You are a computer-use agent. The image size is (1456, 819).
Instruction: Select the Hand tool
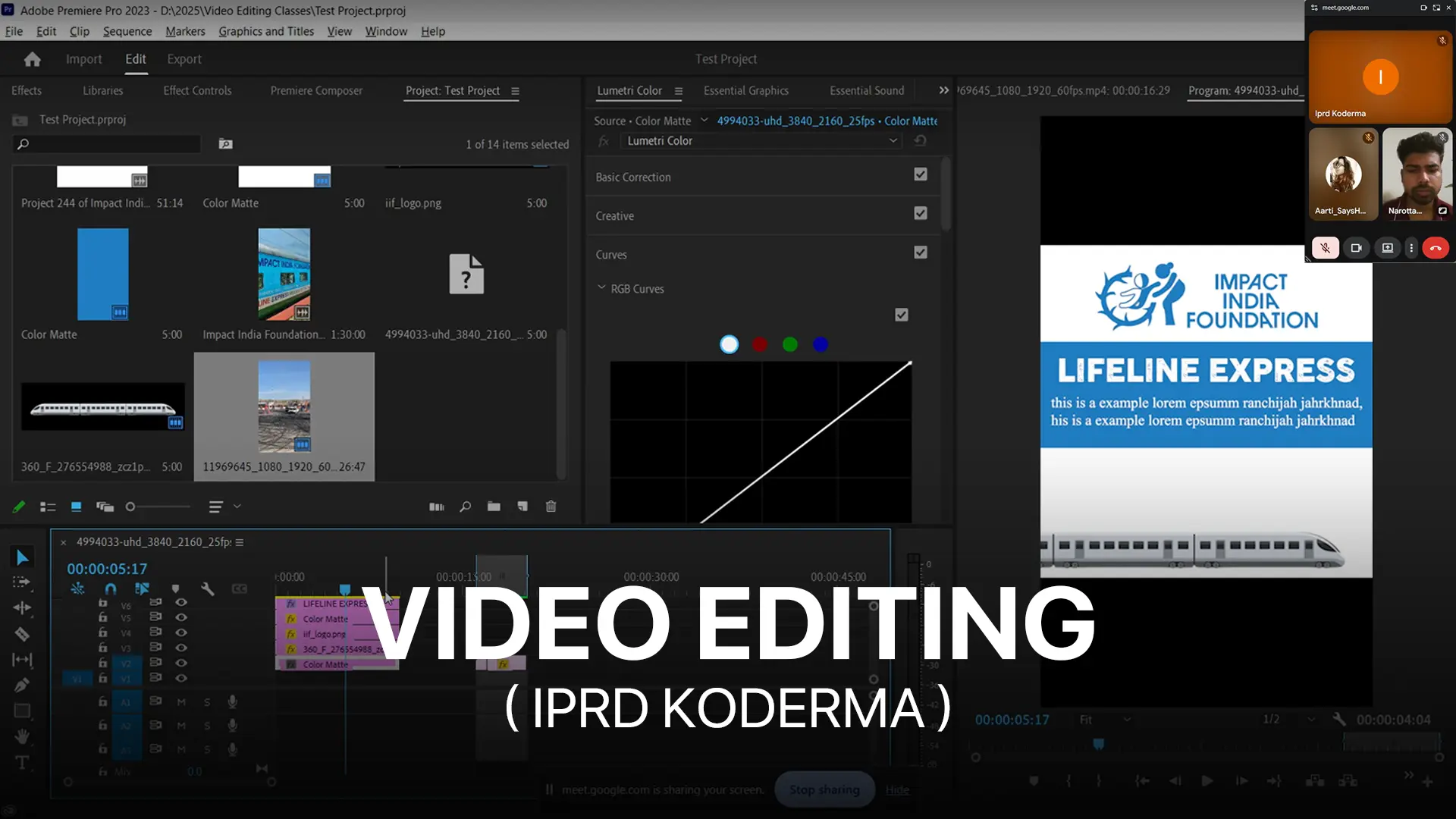pos(22,736)
